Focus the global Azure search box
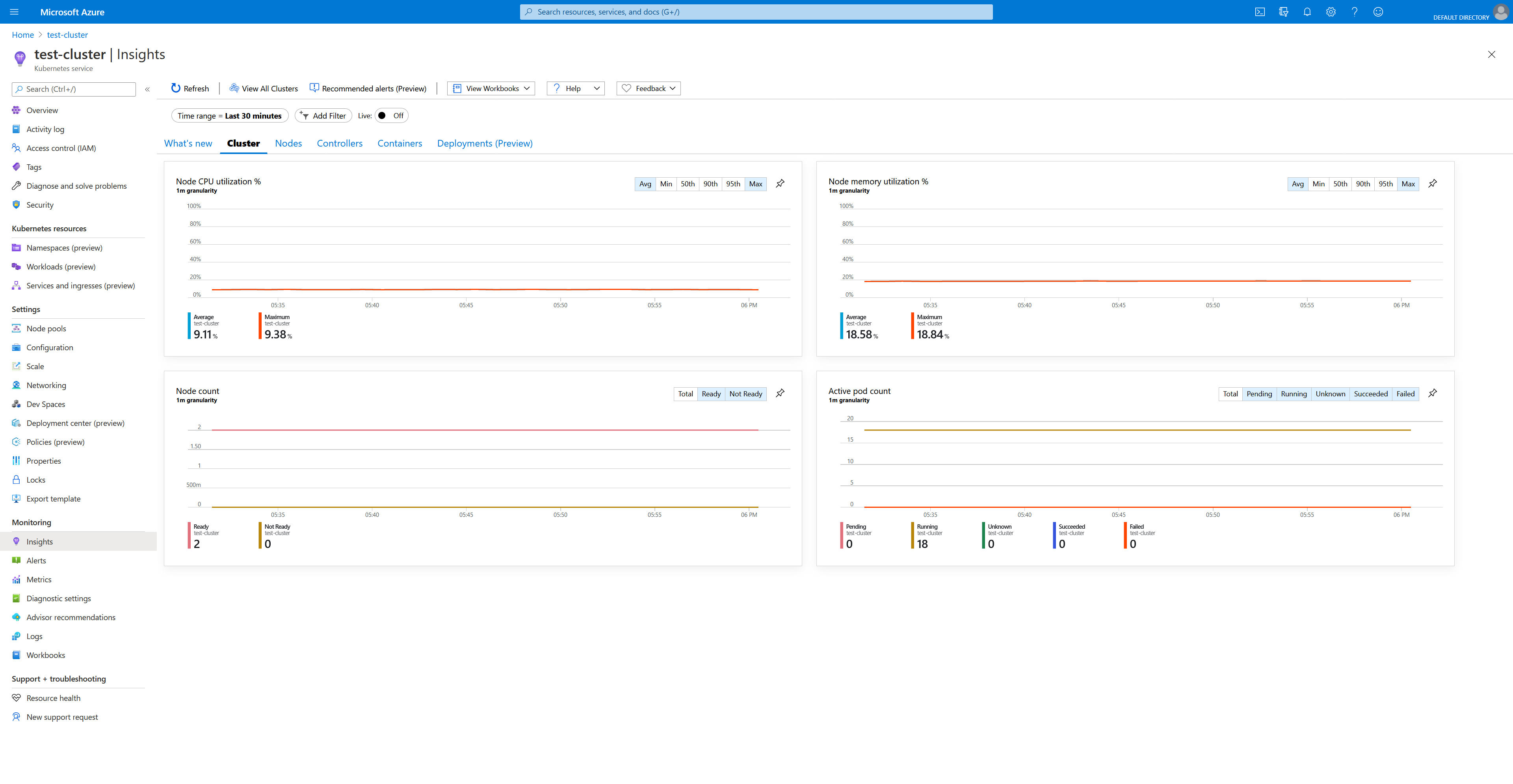Screen dimensions: 1513x784 [756, 12]
